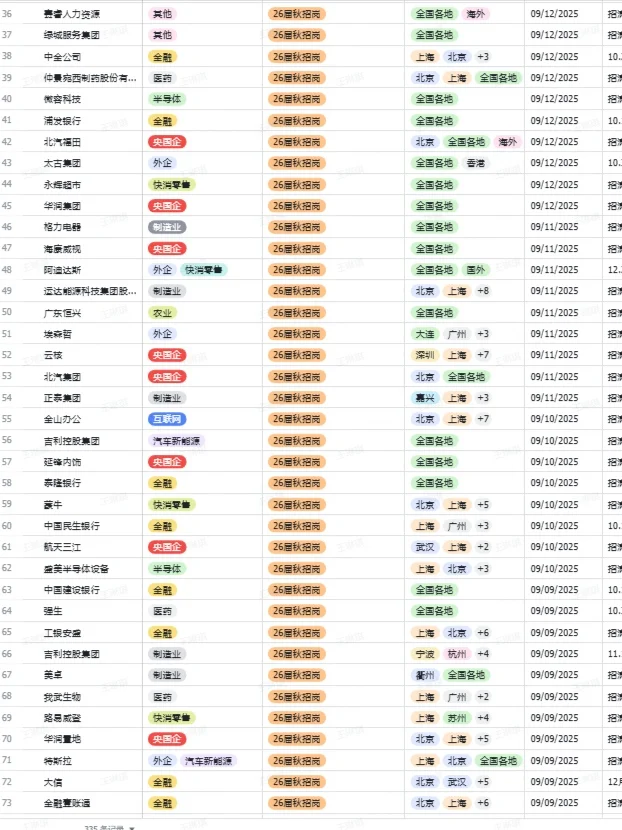Click the 09/10/2025 date in 泰隆银行 row
Screen dimensions: 622x830
click(x=554, y=483)
